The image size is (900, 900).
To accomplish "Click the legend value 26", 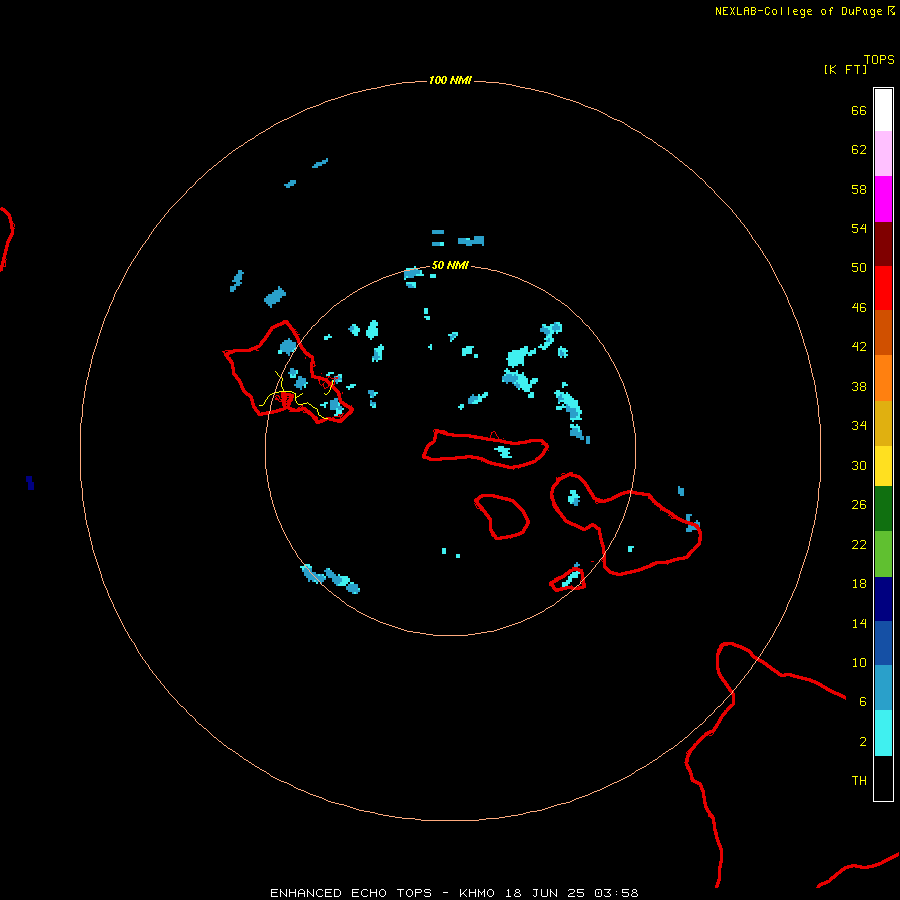I will 859,505.
